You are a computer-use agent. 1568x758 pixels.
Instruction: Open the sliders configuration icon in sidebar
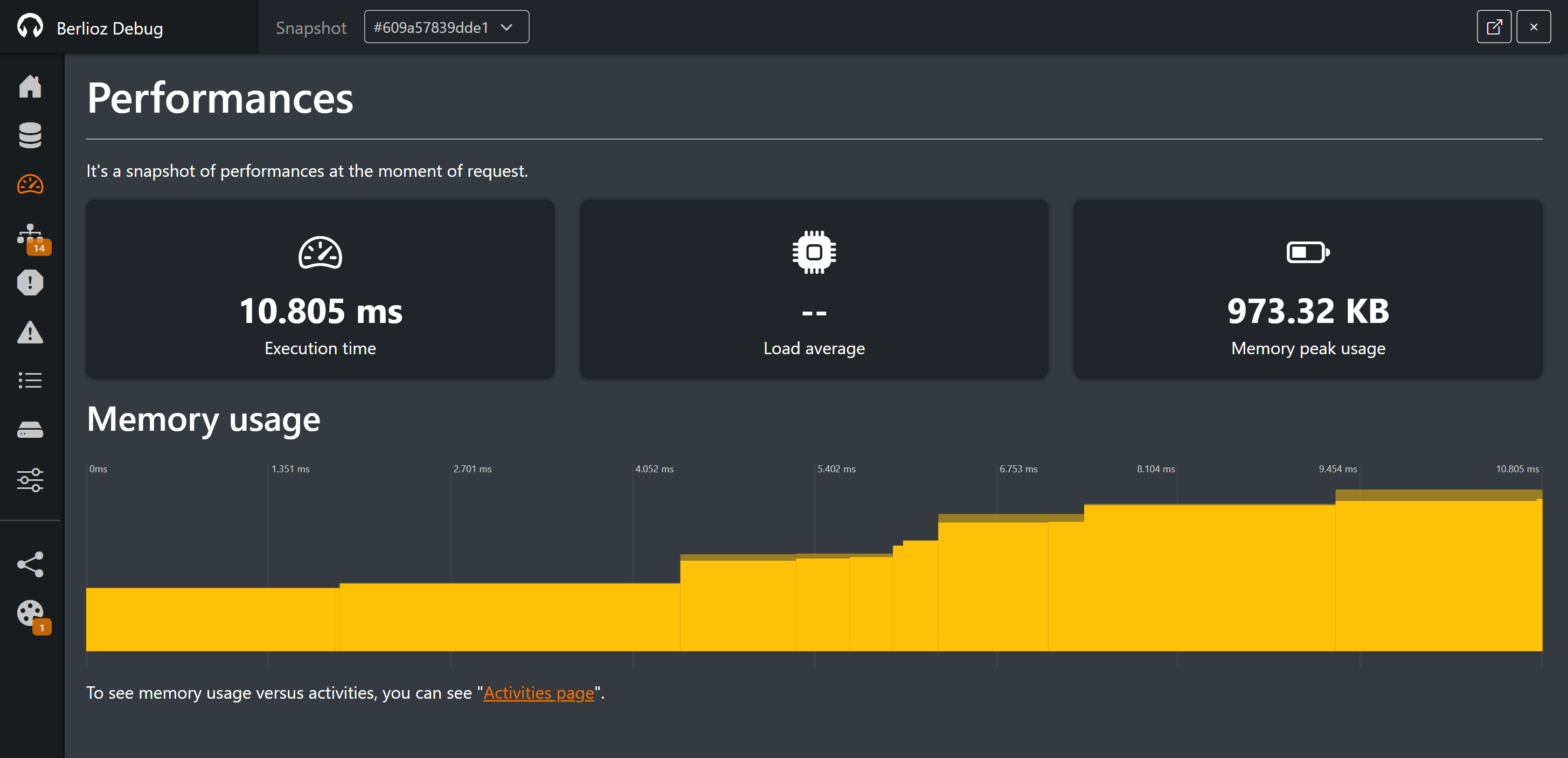click(30, 480)
